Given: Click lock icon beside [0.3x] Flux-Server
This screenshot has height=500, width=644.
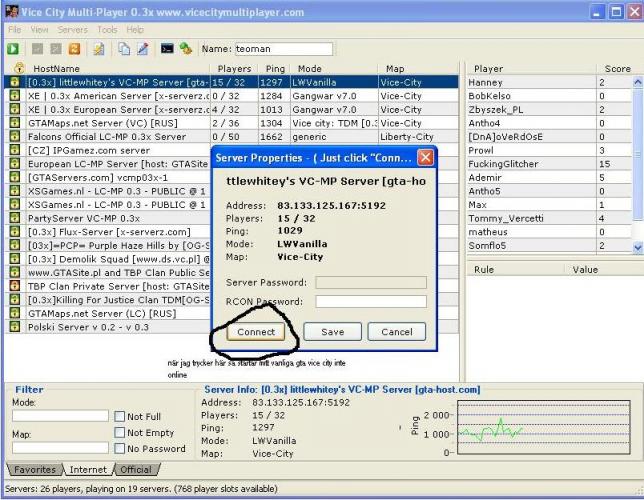Looking at the screenshot, I should click(15, 231).
